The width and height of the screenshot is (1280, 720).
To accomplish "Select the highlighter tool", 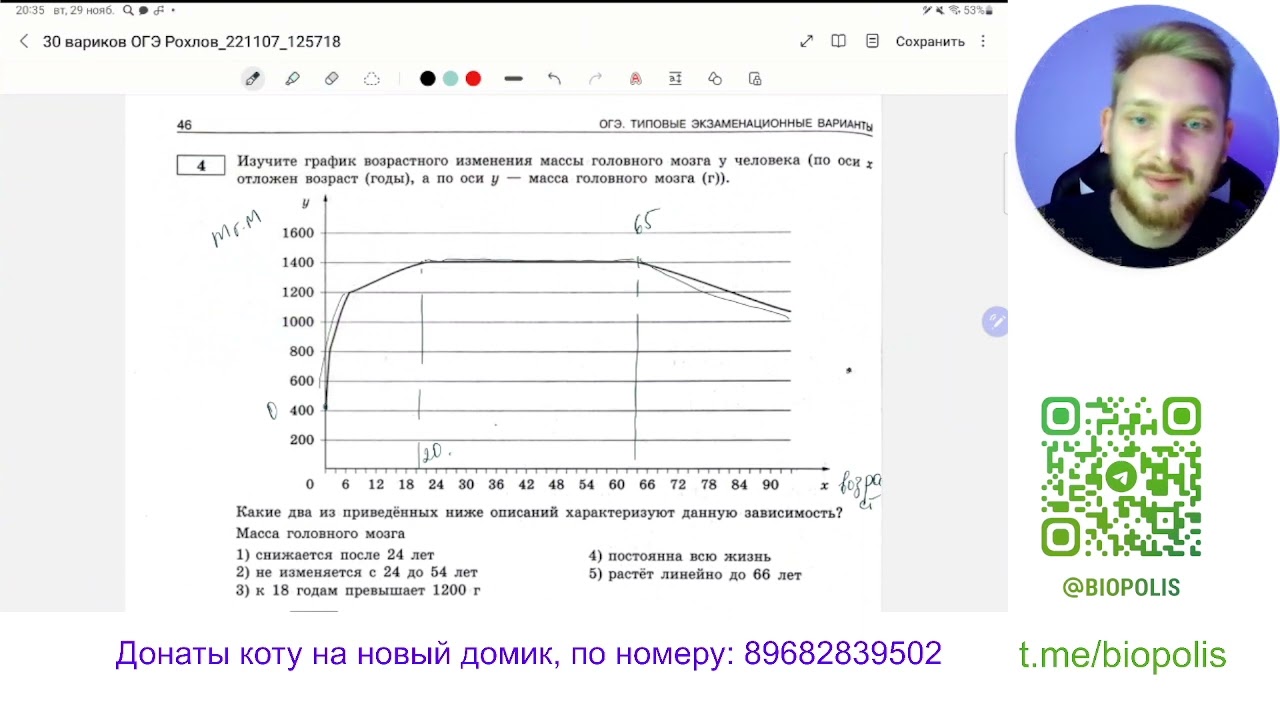I will coord(292,79).
